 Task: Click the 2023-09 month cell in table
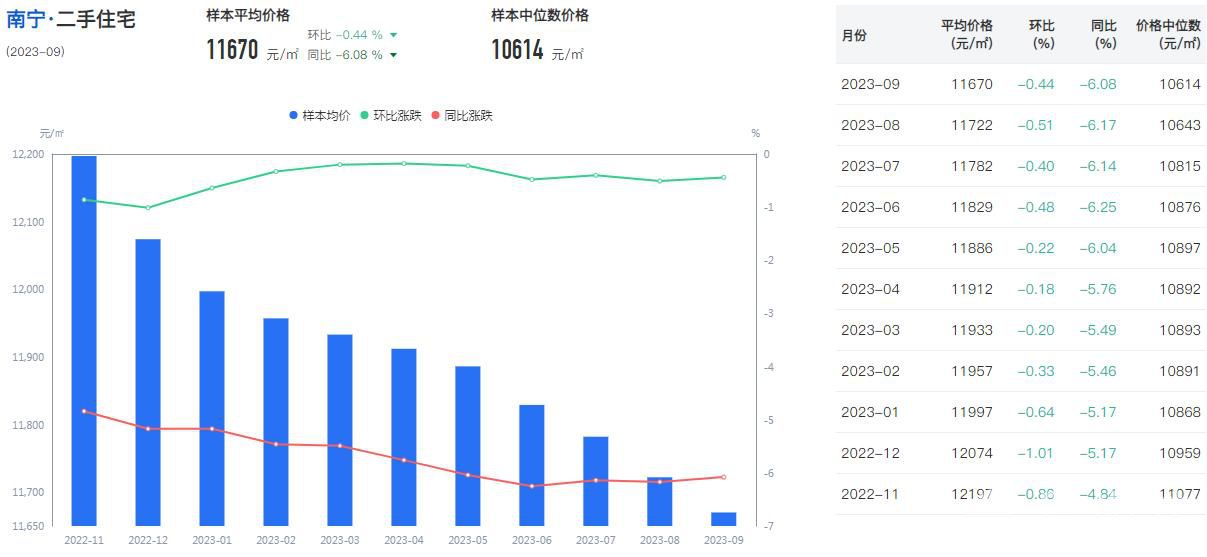point(870,84)
